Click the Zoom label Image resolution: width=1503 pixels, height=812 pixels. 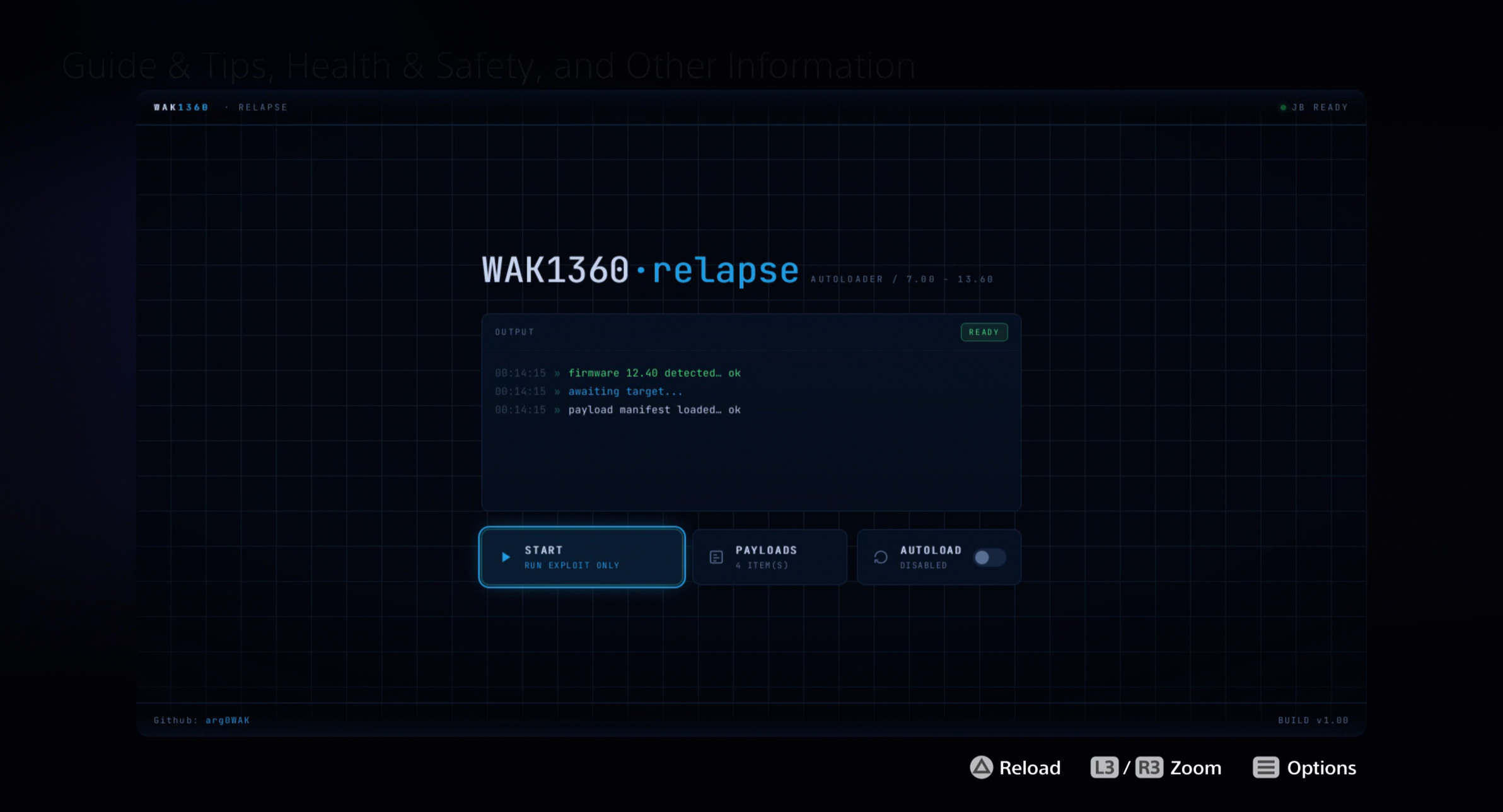[x=1195, y=768]
